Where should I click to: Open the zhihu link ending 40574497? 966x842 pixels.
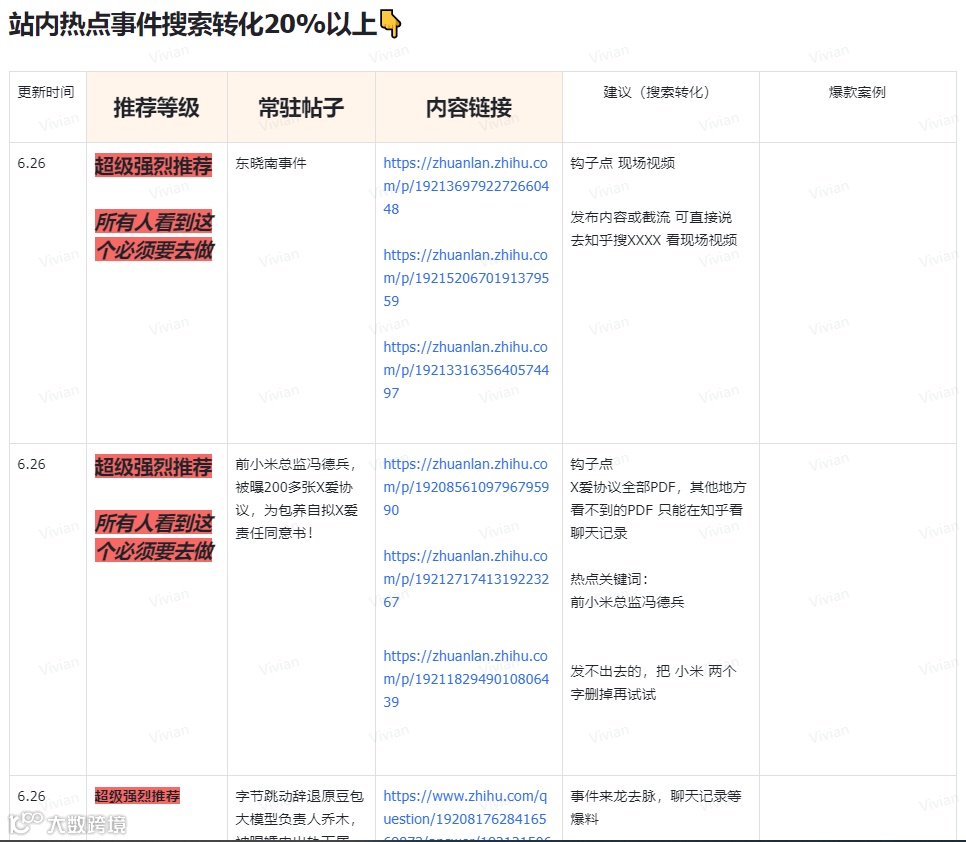[x=466, y=370]
